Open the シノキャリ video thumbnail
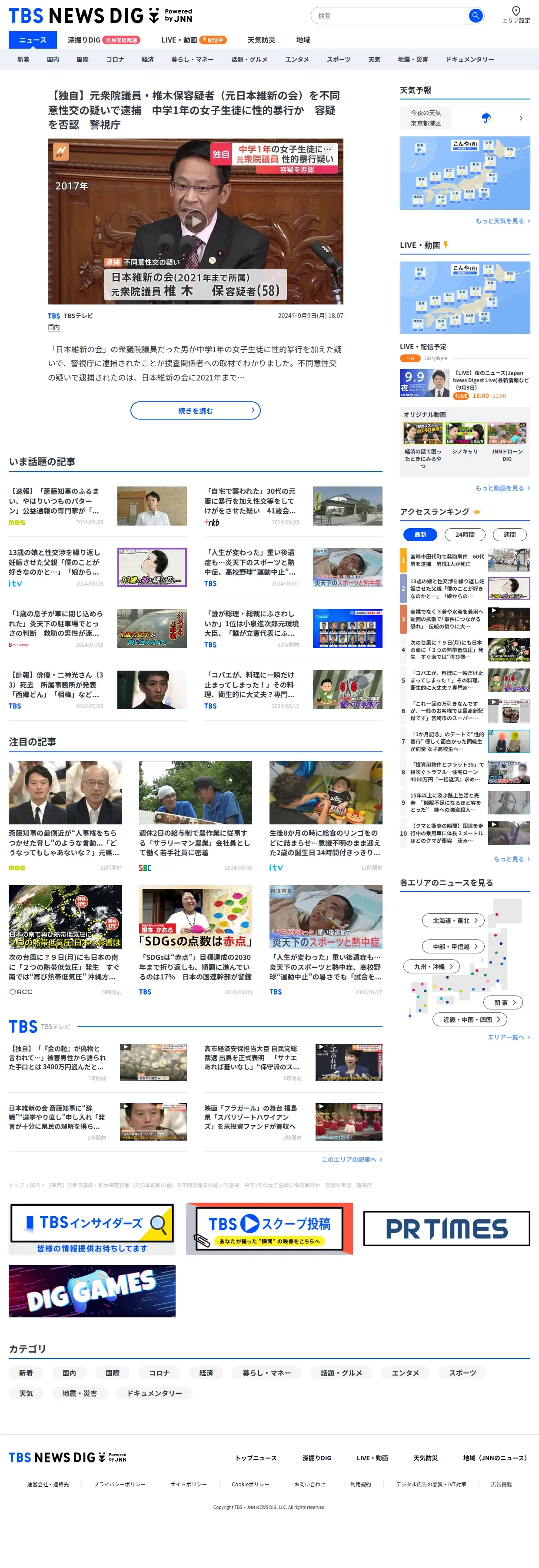This screenshot has width=539, height=1568. click(465, 433)
